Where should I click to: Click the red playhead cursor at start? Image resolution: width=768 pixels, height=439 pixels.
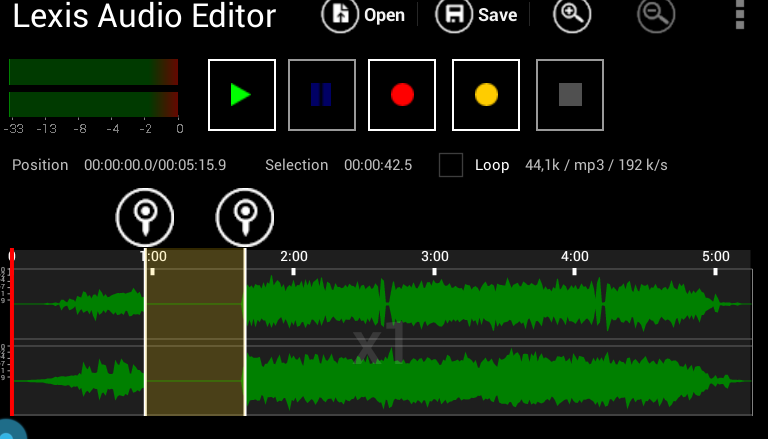coord(12,332)
